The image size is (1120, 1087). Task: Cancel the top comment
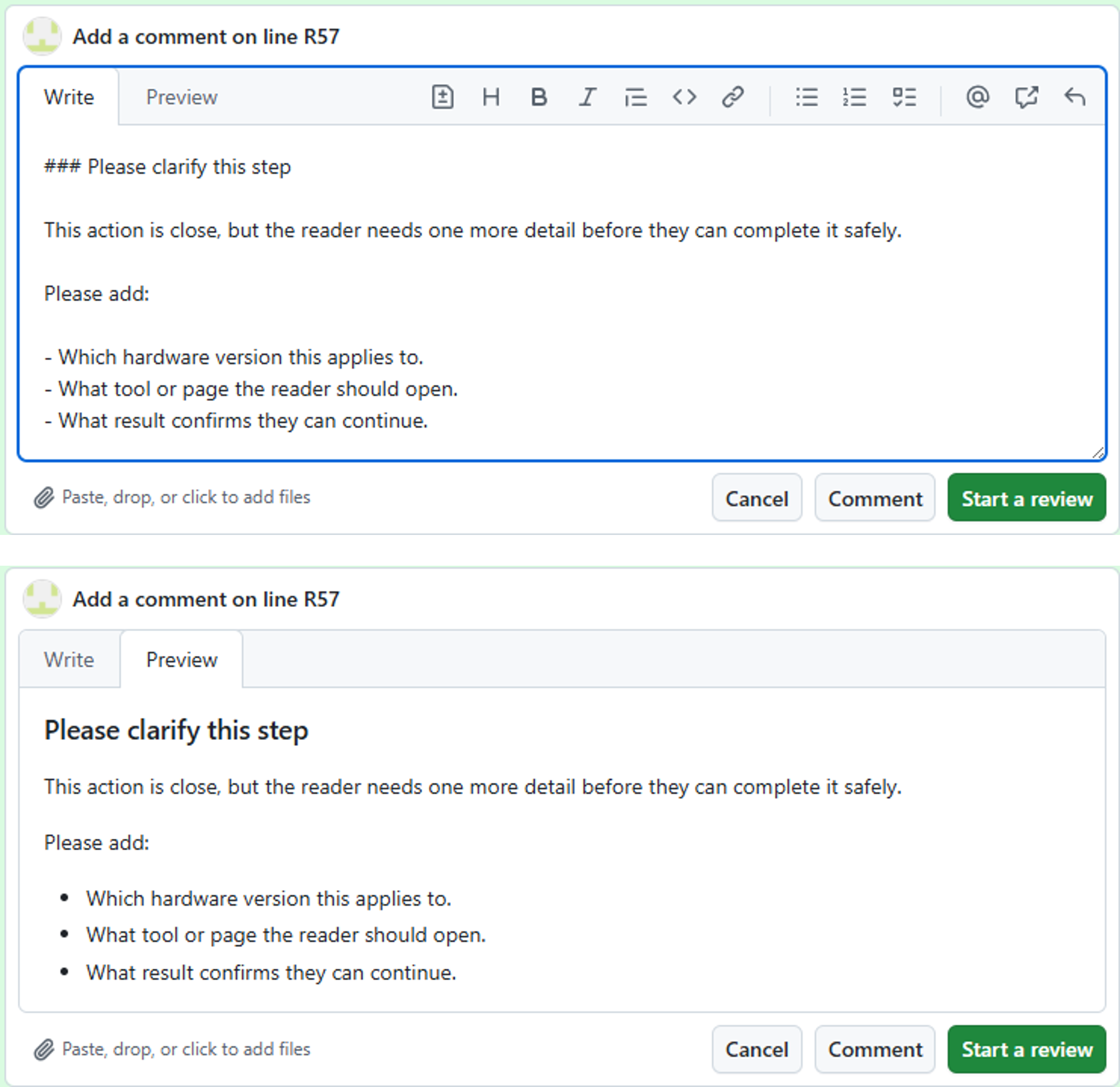pyautogui.click(x=757, y=498)
